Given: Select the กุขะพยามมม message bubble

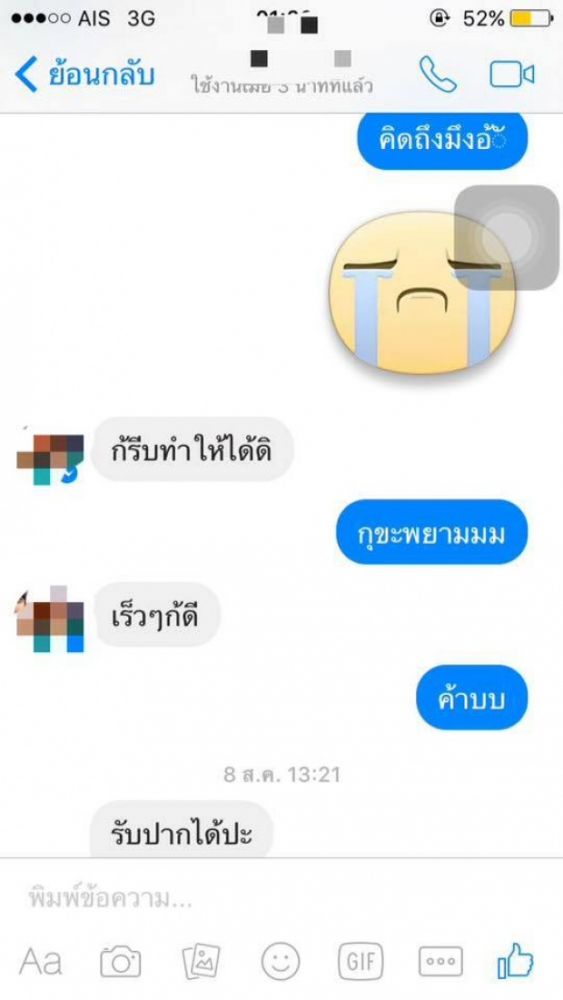Looking at the screenshot, I should (432, 533).
